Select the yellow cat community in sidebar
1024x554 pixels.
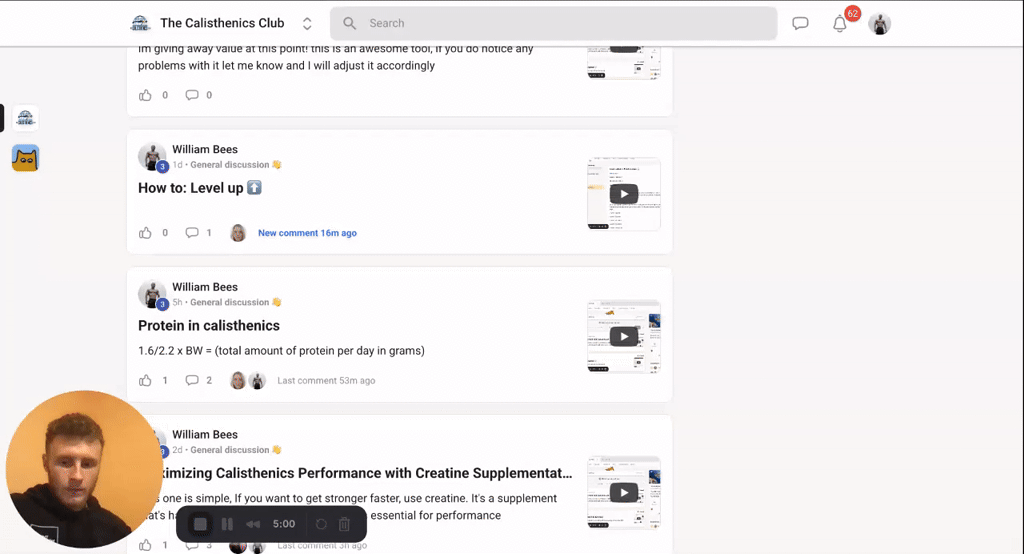(x=25, y=158)
